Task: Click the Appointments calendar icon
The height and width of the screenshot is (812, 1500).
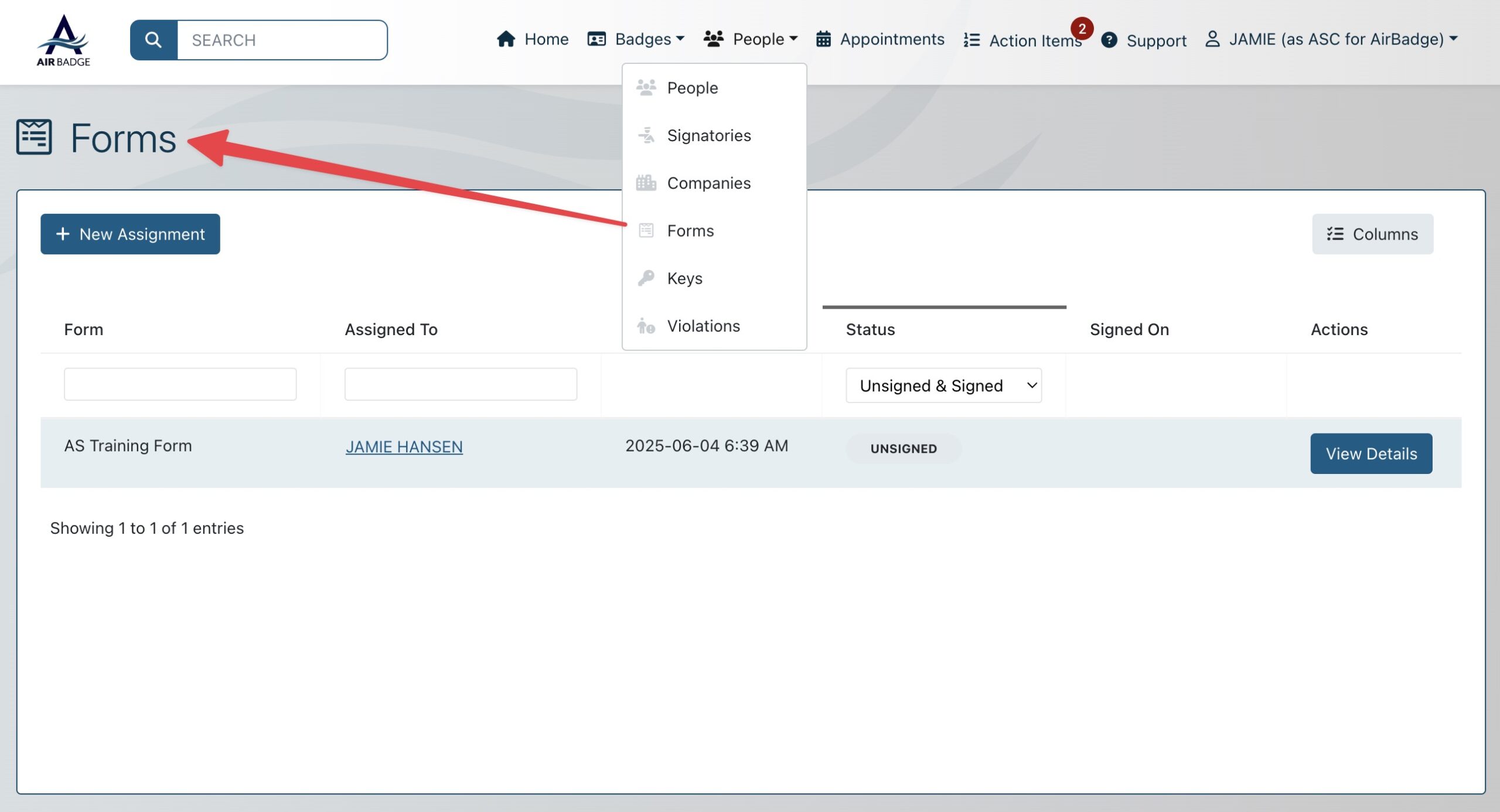Action: point(823,39)
